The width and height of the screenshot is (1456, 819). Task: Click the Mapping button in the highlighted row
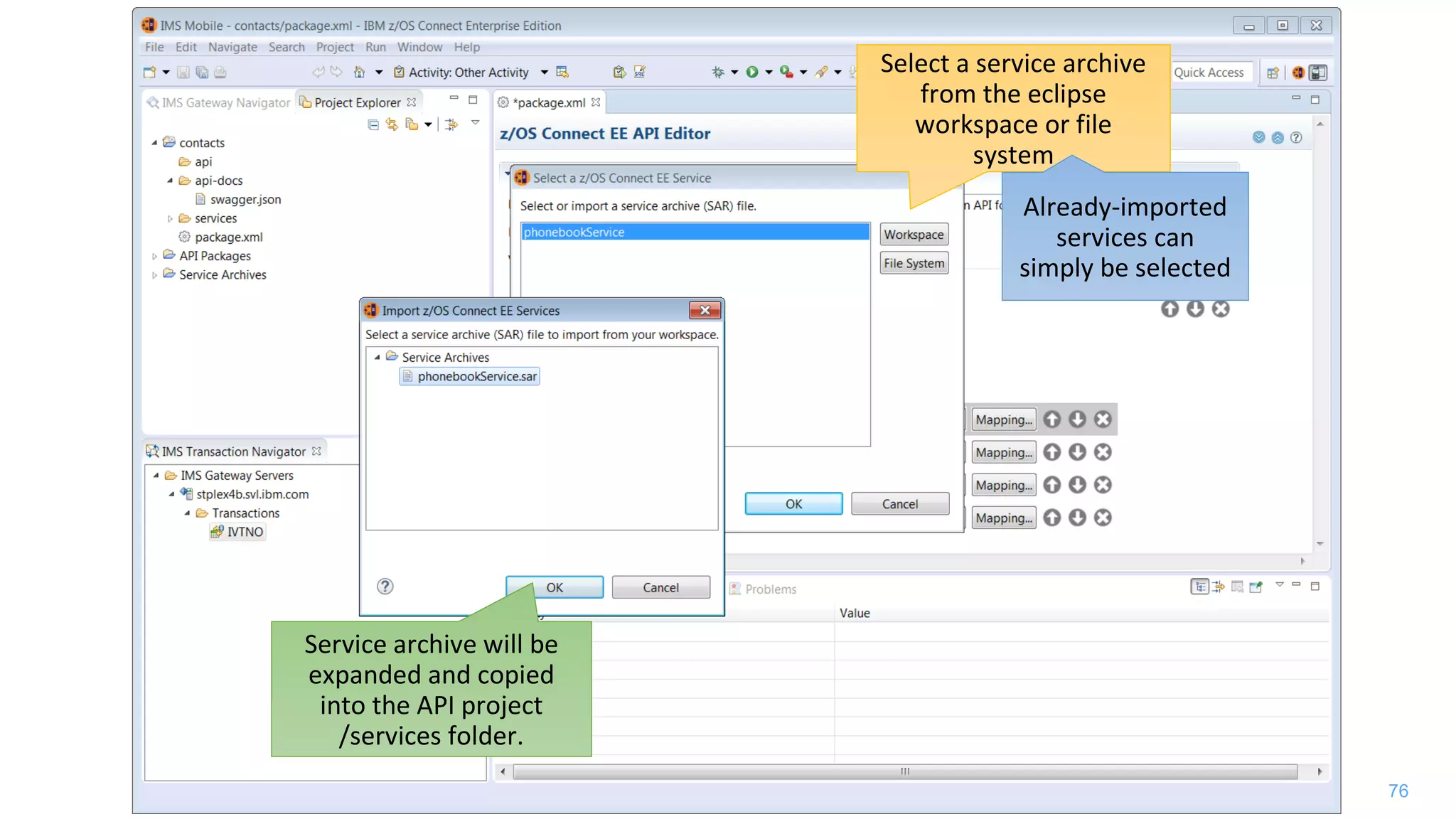pyautogui.click(x=1004, y=419)
